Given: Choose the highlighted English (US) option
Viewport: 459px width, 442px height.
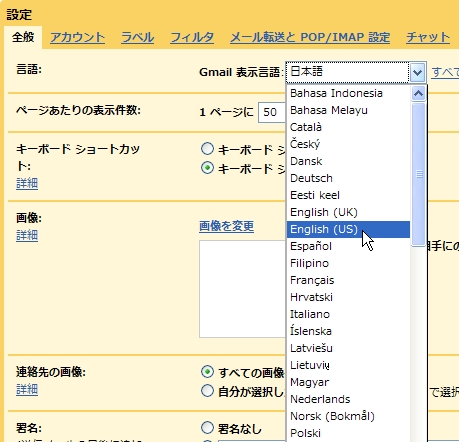Looking at the screenshot, I should click(348, 229).
